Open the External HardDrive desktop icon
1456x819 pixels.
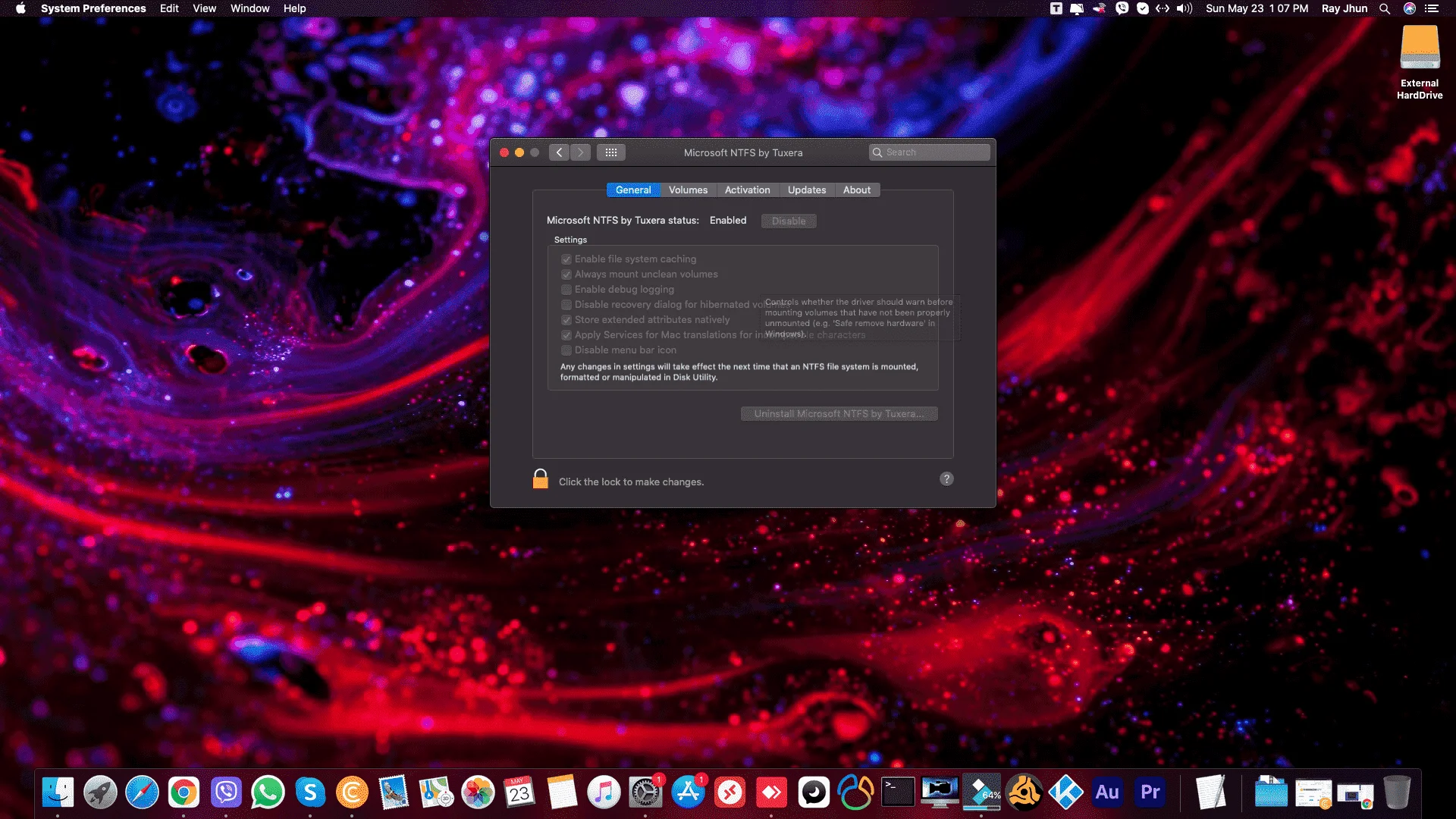pos(1420,62)
